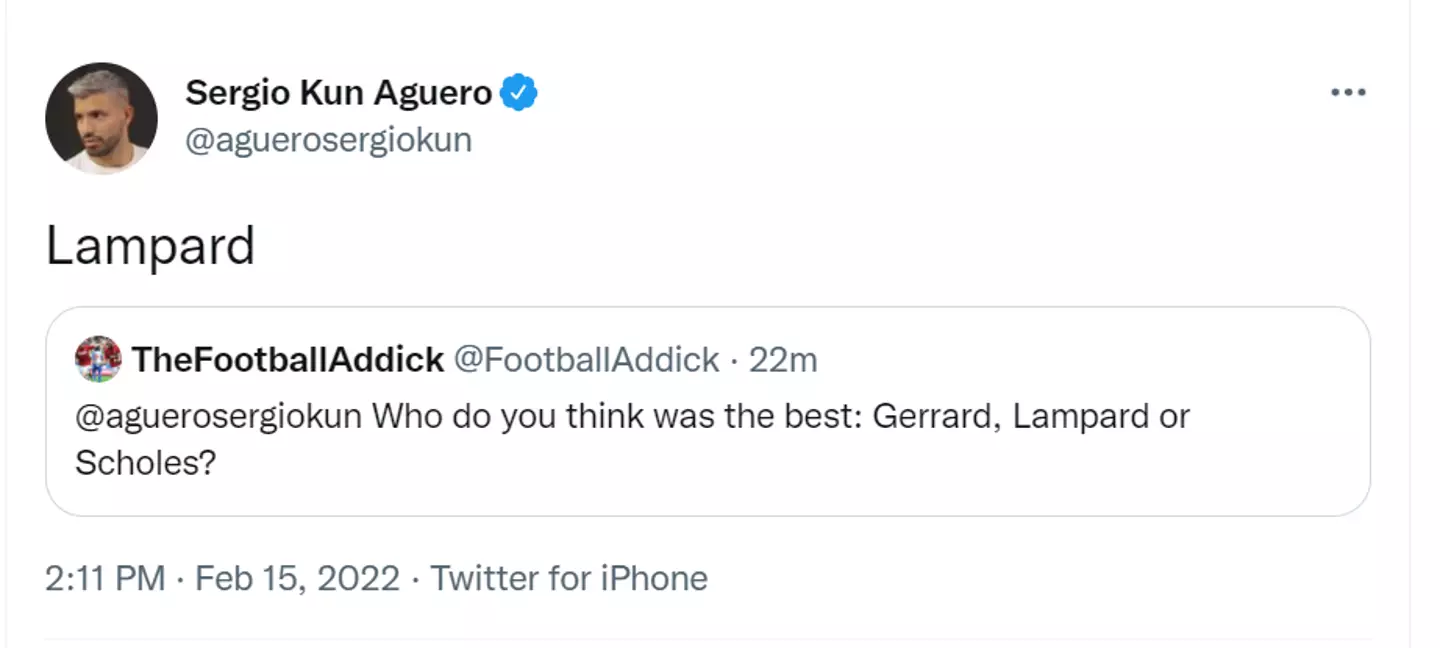Click the blue verified badge
This screenshot has height=648, width=1440.
coord(519,93)
